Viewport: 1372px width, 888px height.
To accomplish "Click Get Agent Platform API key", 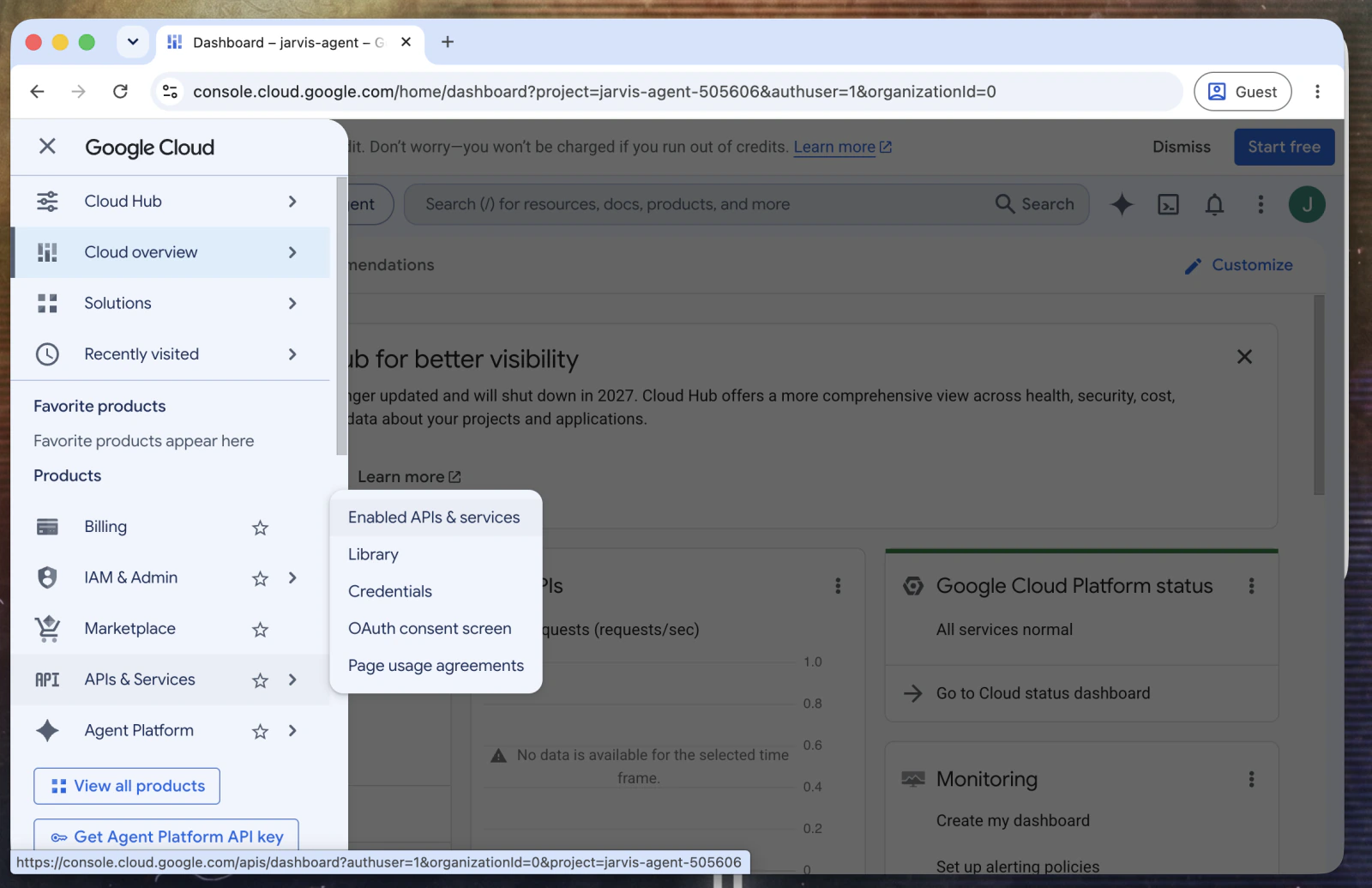I will [x=166, y=836].
